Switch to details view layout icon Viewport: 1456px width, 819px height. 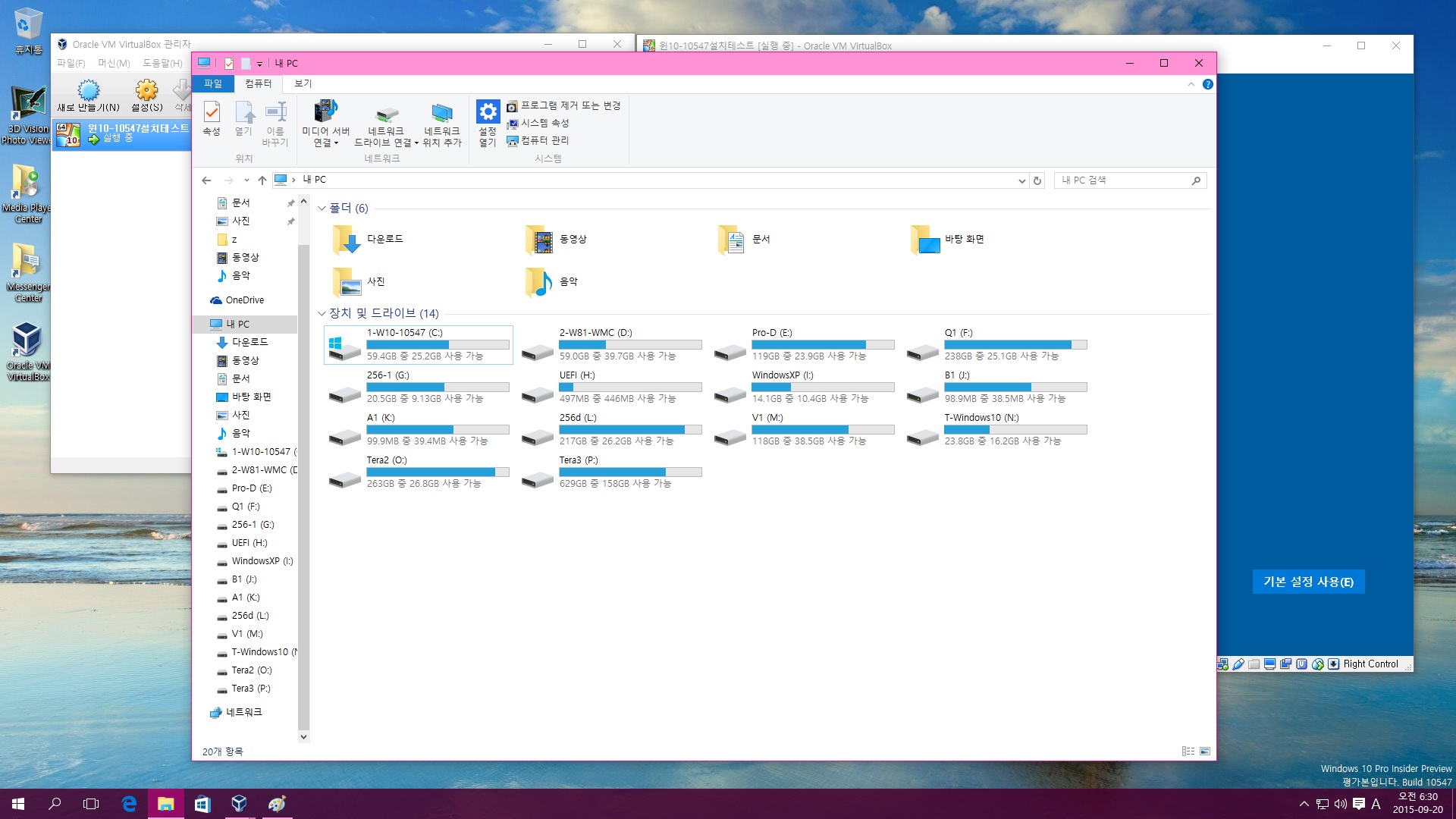click(x=1188, y=752)
